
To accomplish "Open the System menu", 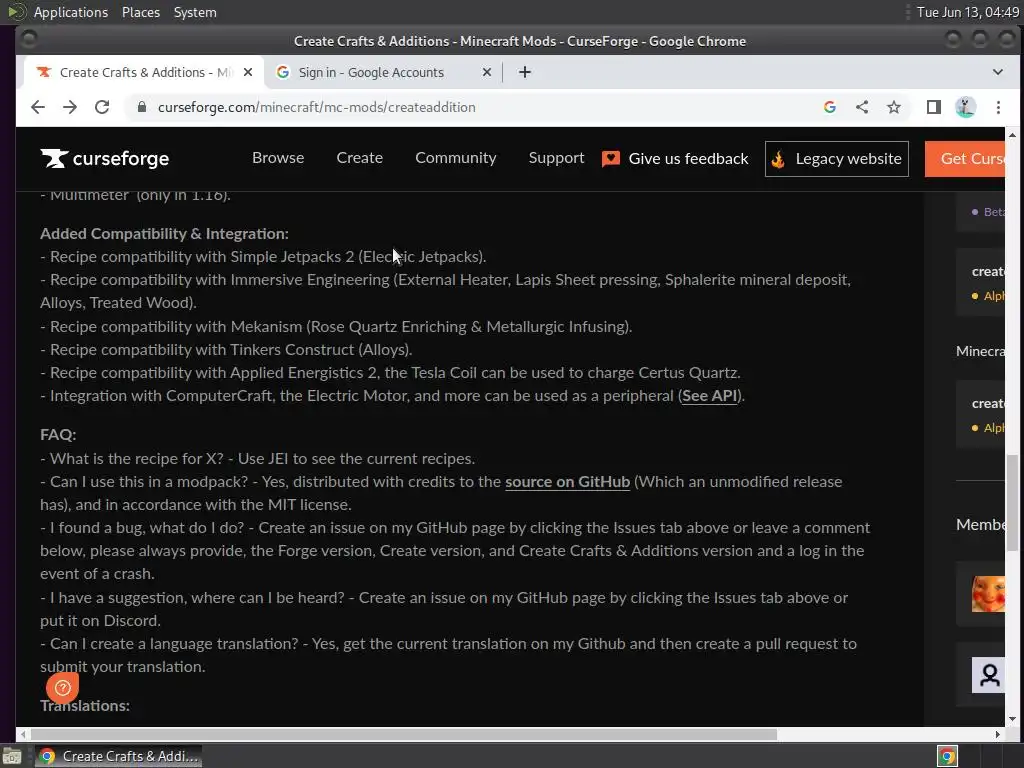I will 195,12.
